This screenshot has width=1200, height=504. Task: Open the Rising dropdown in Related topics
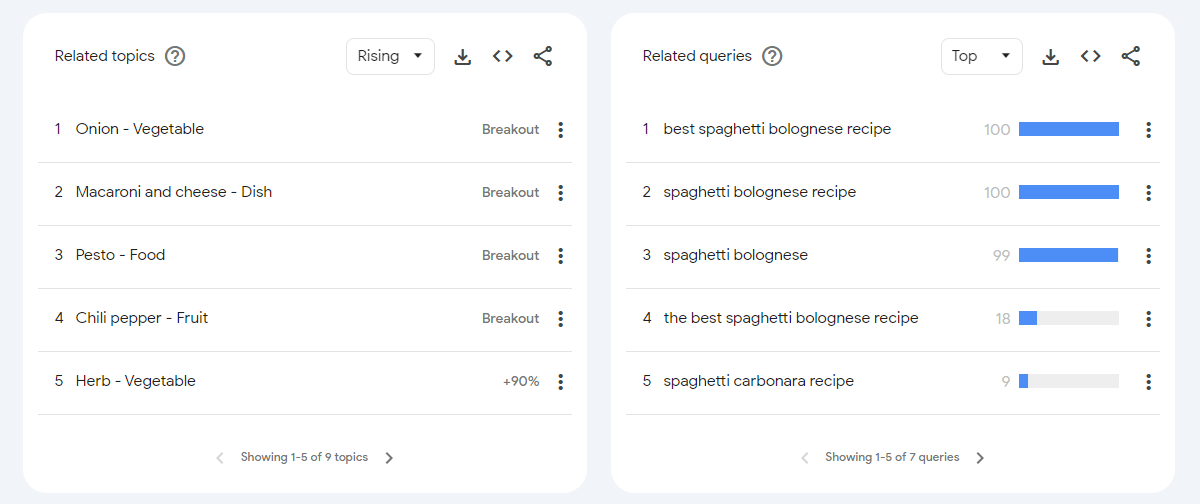tap(390, 56)
